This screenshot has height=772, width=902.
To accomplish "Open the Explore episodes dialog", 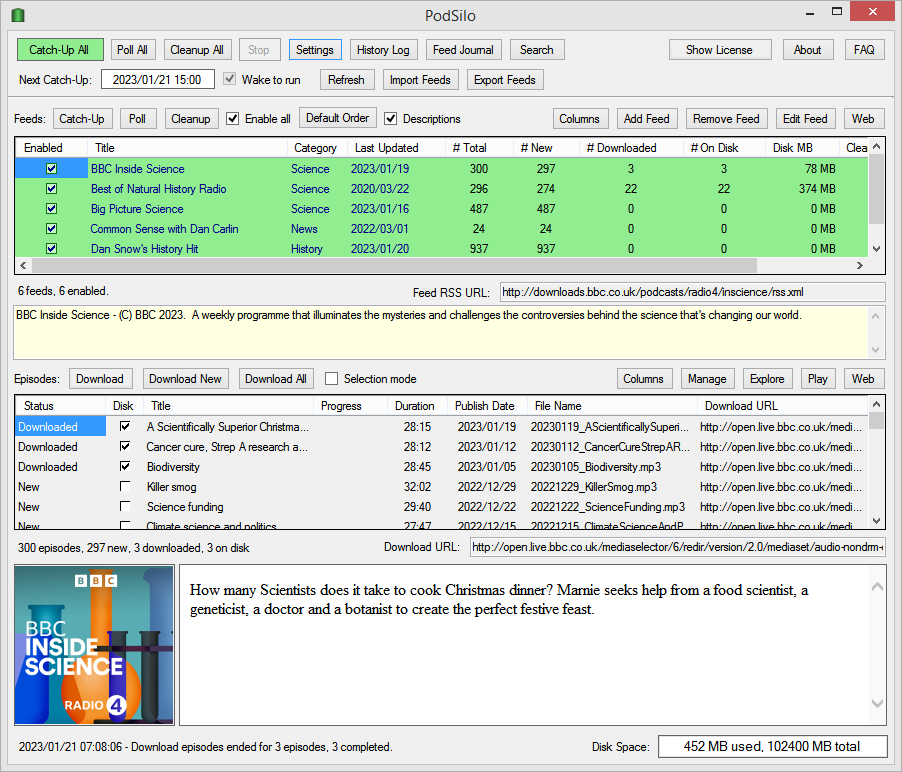I will coord(767,378).
